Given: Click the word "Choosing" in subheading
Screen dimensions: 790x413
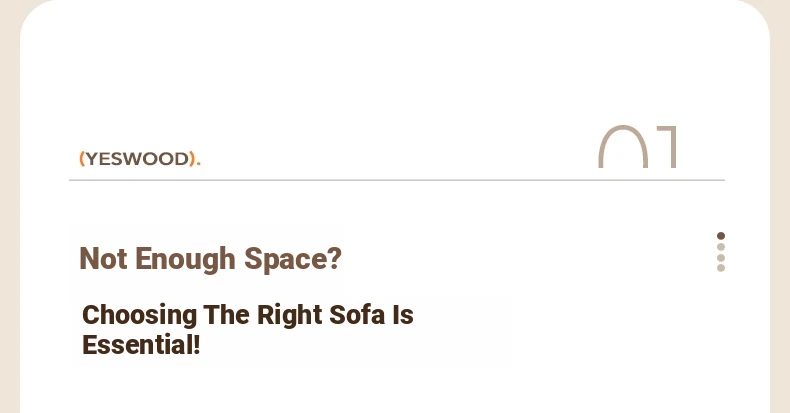Looking at the screenshot, I should click(140, 315).
